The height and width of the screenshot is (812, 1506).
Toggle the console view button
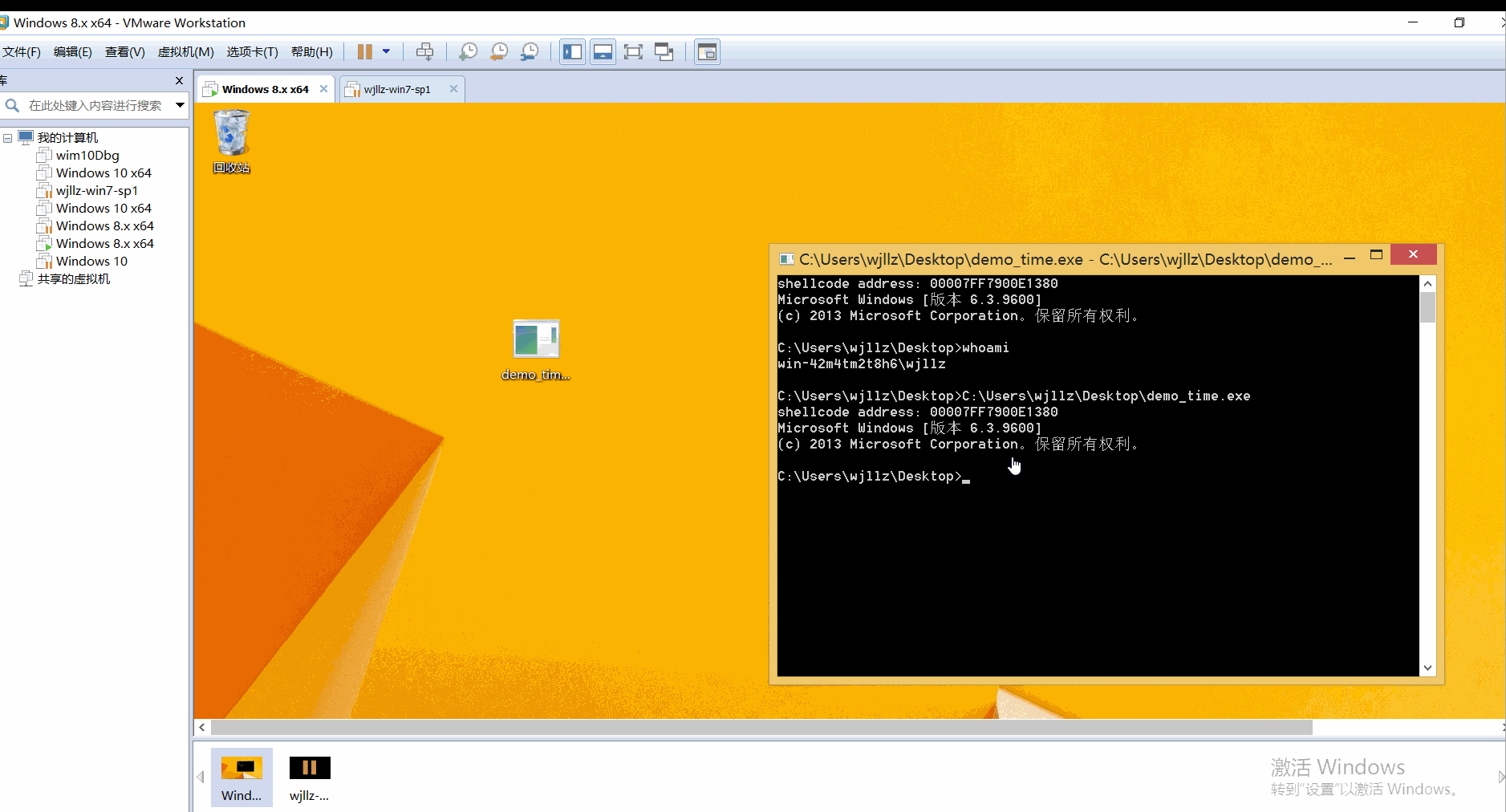coord(707,52)
